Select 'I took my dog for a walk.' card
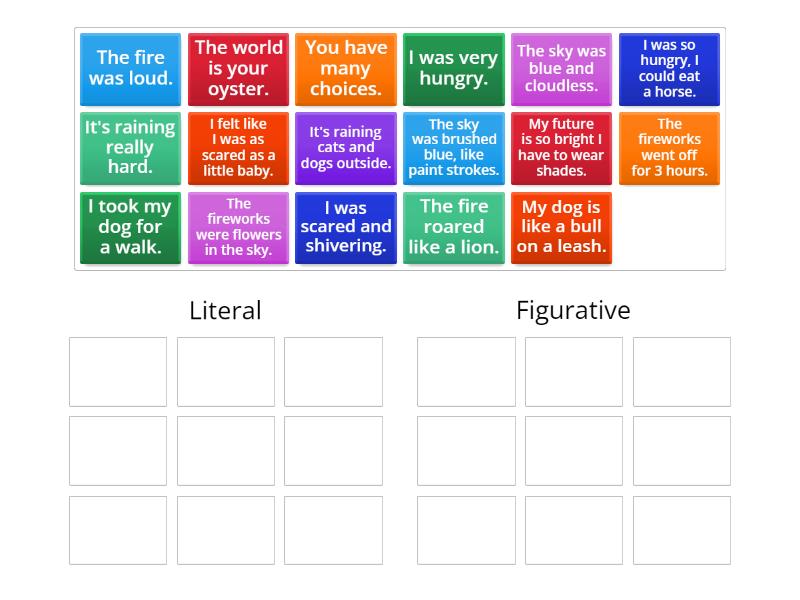800x600 pixels. pyautogui.click(x=130, y=228)
